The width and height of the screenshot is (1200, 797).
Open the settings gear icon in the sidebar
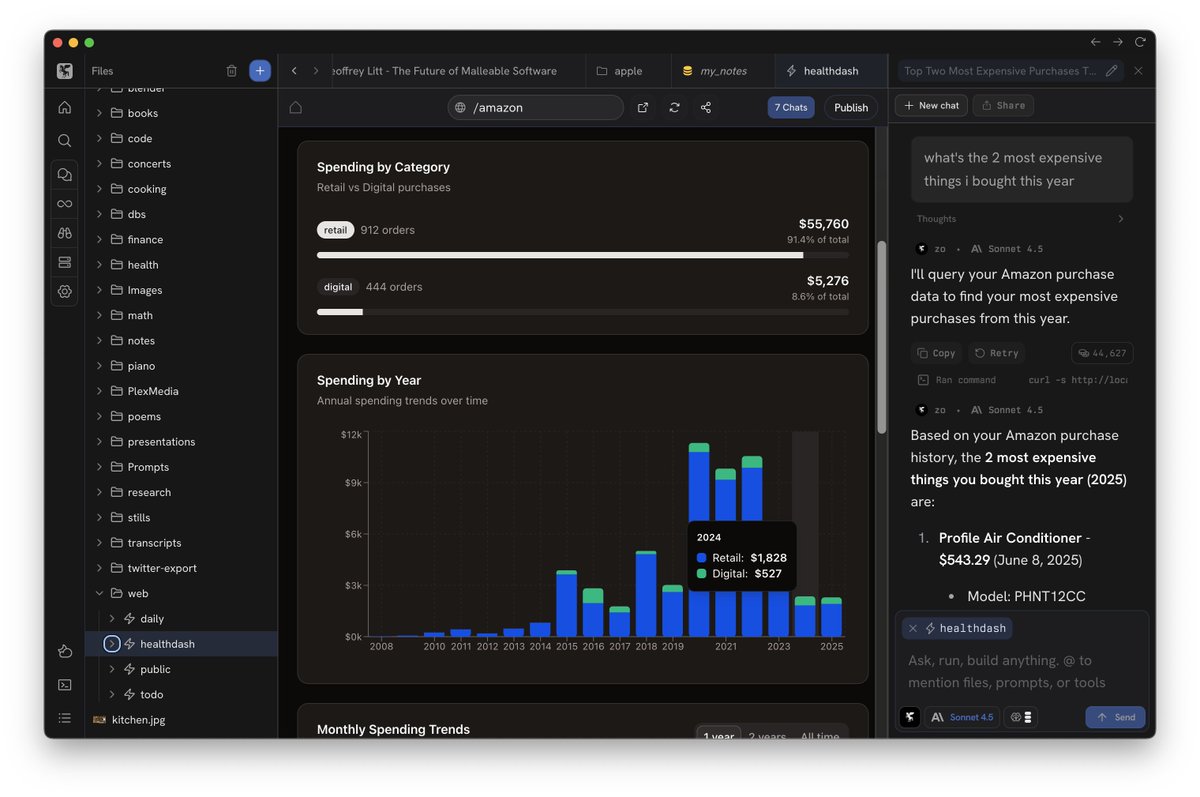pos(65,291)
